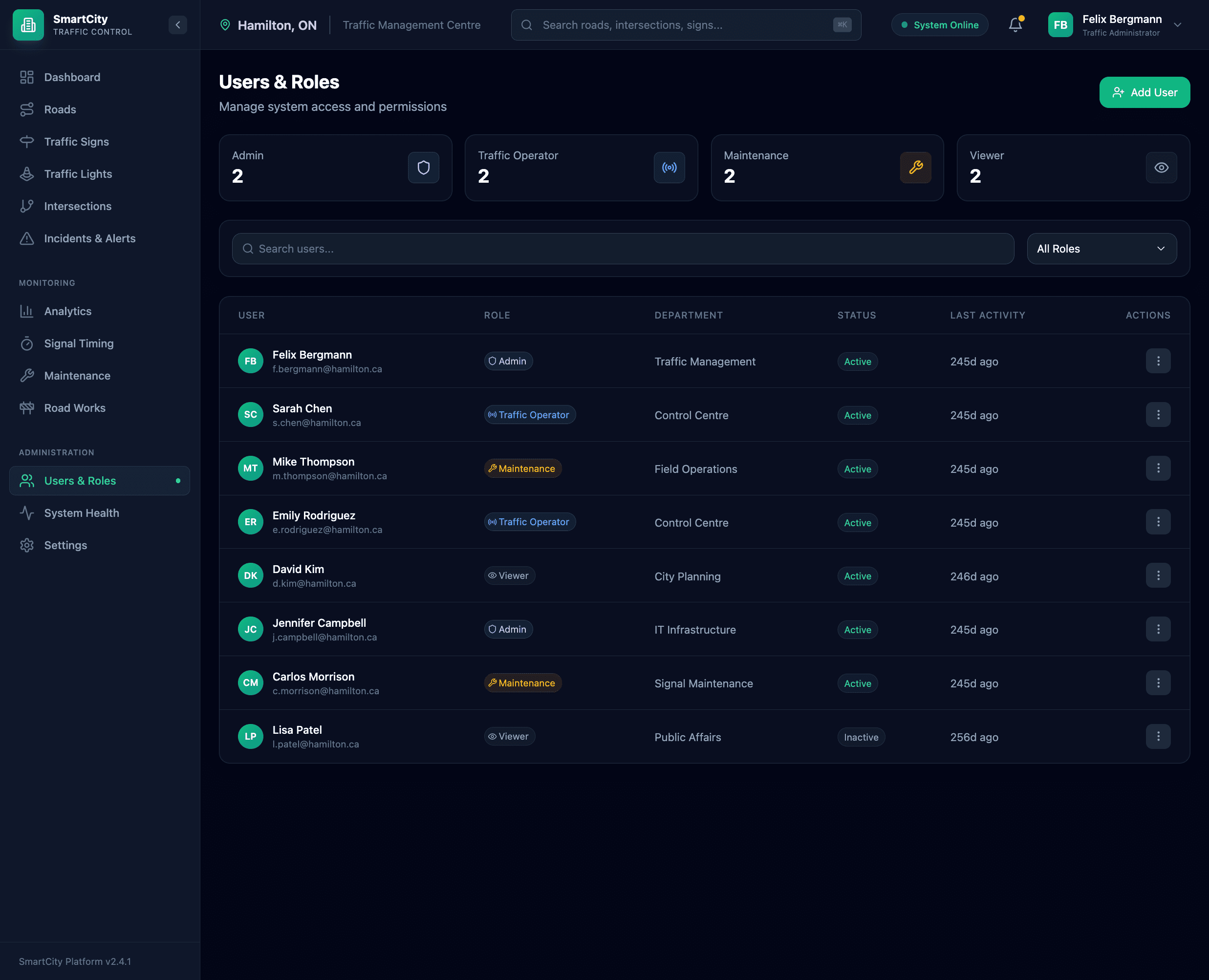Open the All Roles filter dropdown

pos(1101,249)
